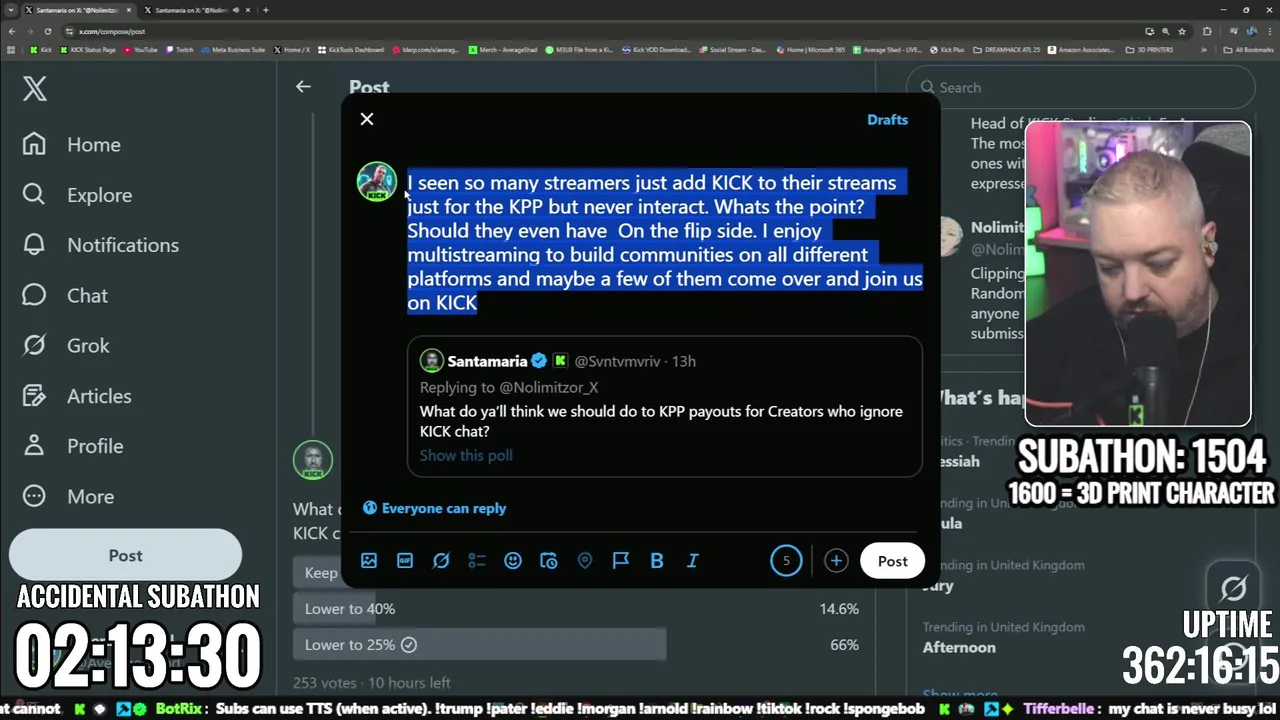
Task: Open Grok floating button
Action: pos(1233,588)
